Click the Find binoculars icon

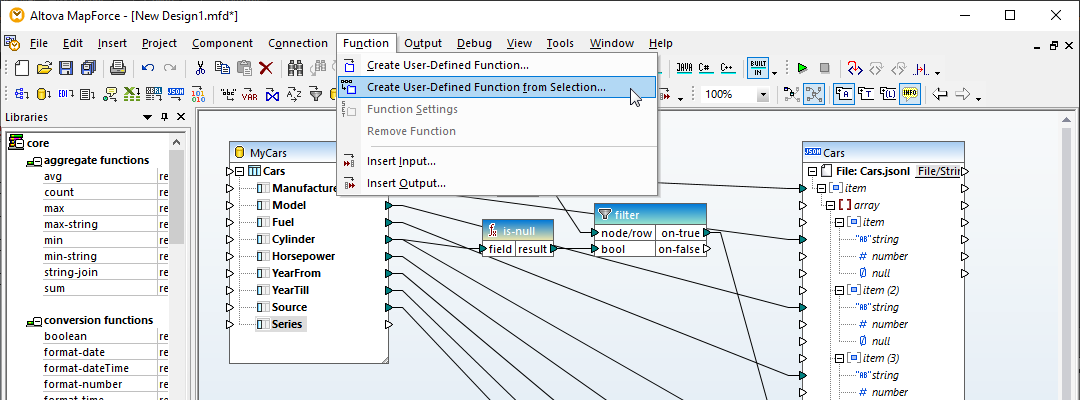pyautogui.click(x=296, y=68)
